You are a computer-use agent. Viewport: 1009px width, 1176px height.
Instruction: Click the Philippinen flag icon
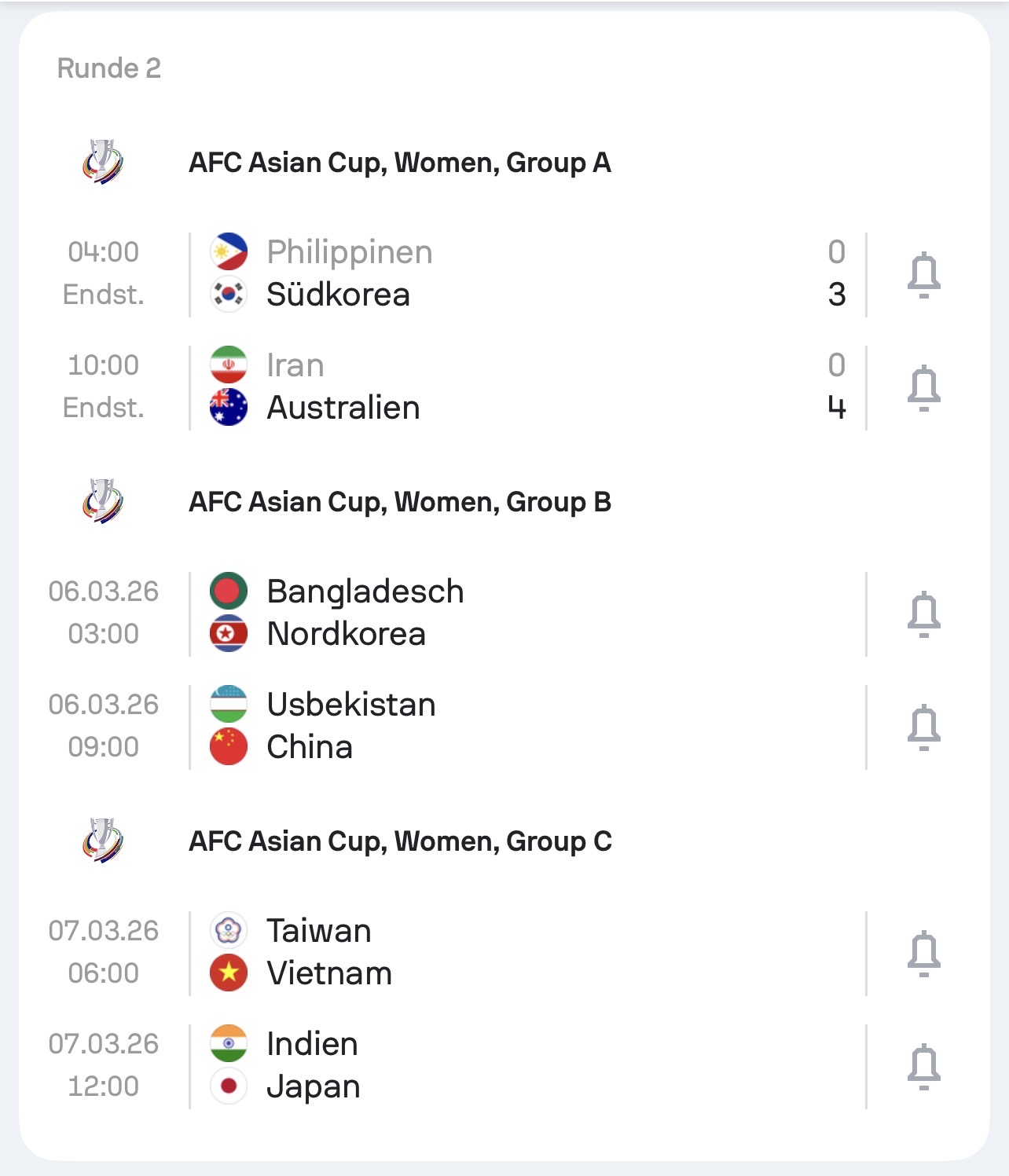point(229,252)
